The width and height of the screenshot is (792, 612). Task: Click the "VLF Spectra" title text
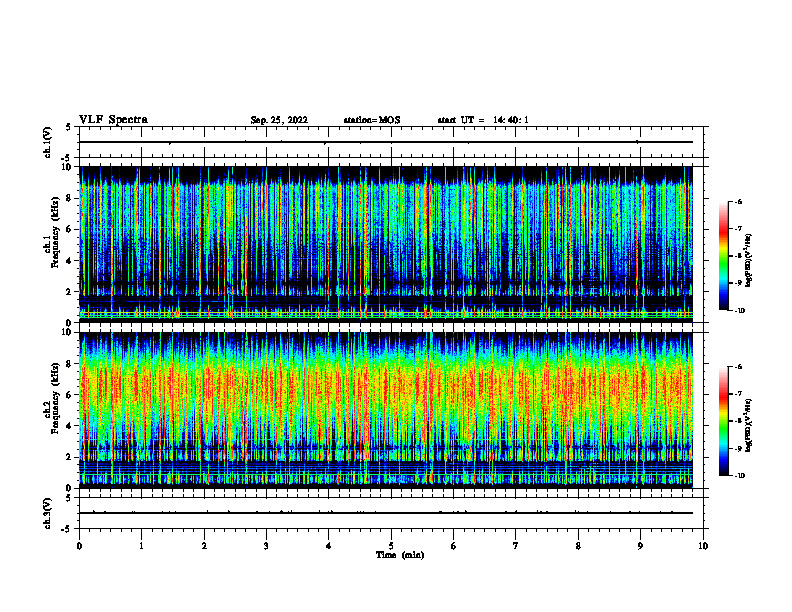click(114, 120)
